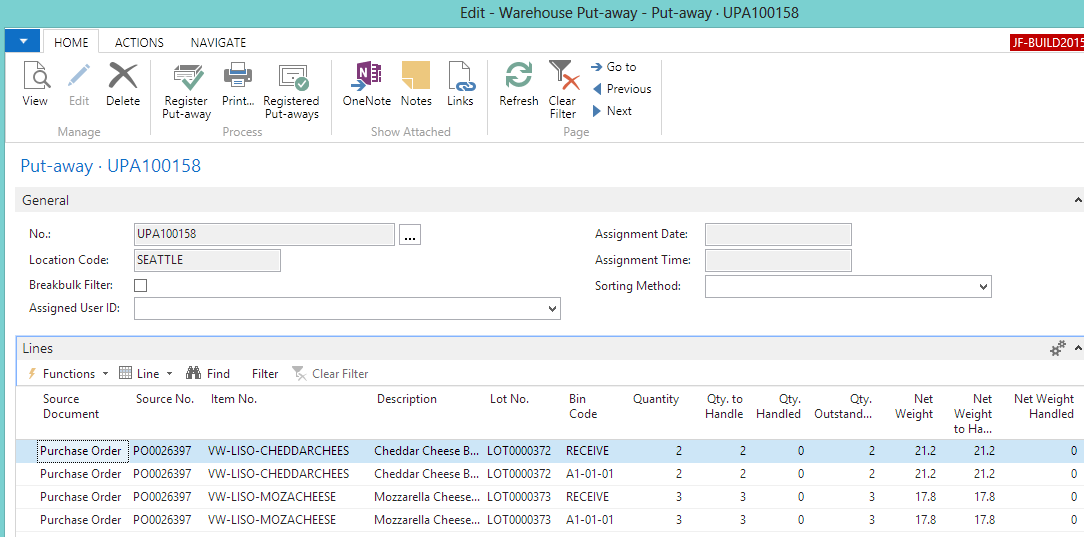Collapse the General section
1084x537 pixels.
[1077, 201]
